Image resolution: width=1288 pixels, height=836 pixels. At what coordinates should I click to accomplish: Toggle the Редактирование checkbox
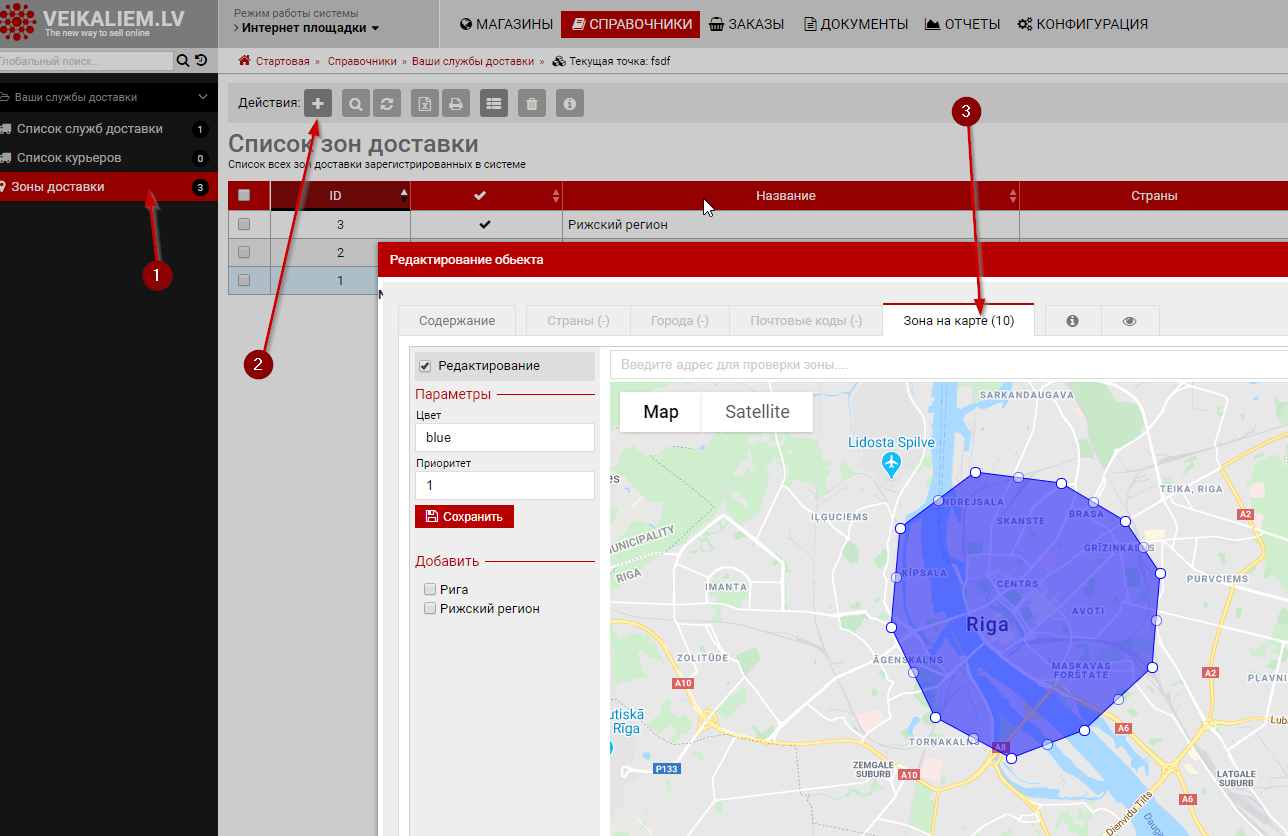point(425,366)
